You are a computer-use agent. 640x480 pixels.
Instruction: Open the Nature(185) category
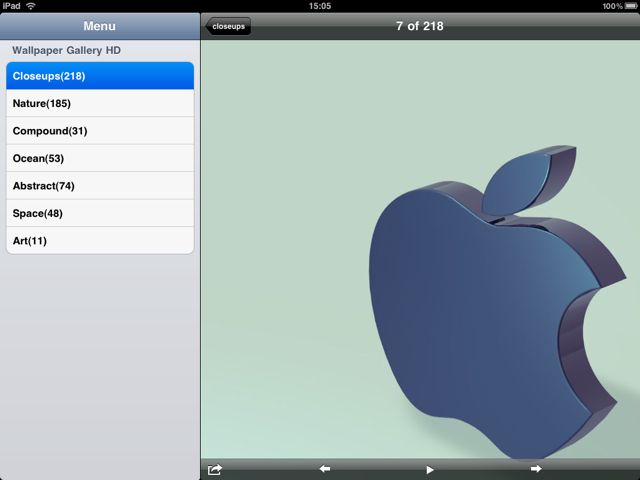(100, 103)
